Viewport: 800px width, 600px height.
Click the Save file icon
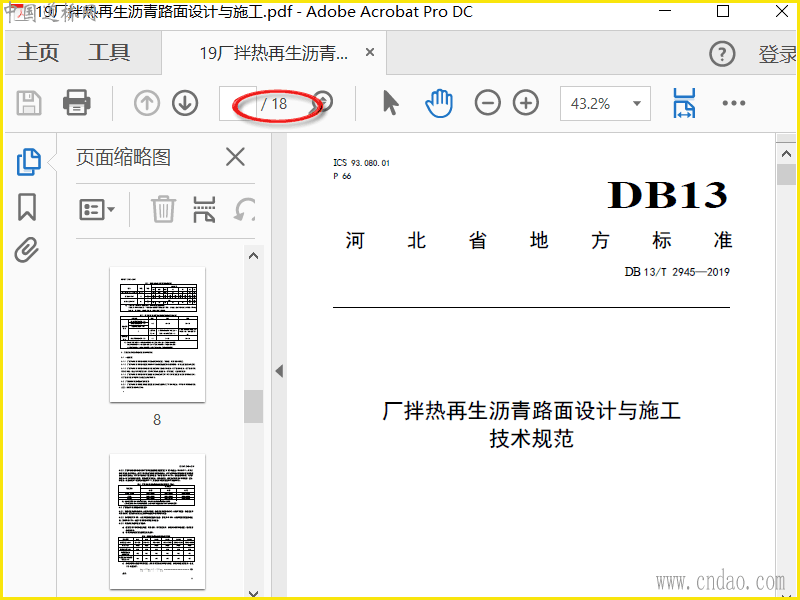coord(29,103)
